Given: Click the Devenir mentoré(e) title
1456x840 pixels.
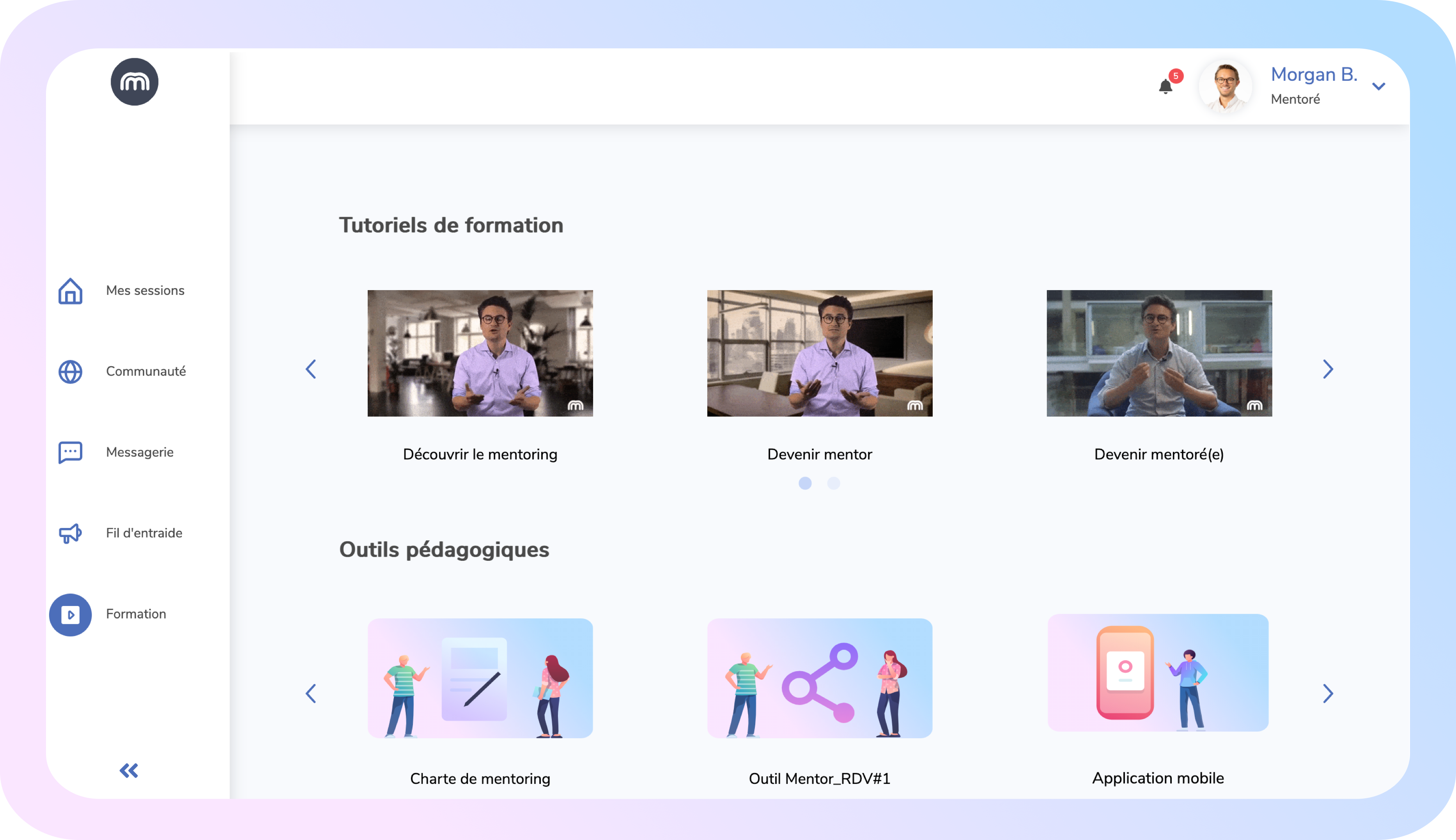Looking at the screenshot, I should 1159,454.
